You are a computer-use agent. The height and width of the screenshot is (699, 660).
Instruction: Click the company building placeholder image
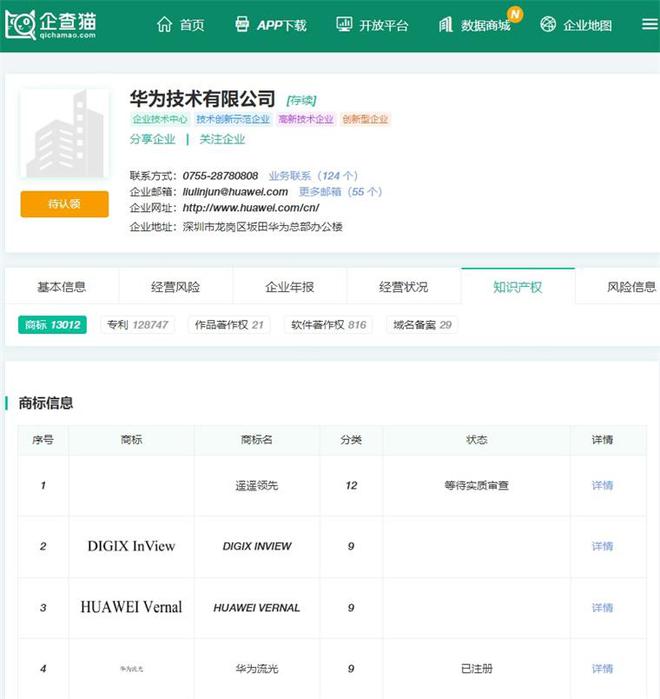[65, 133]
